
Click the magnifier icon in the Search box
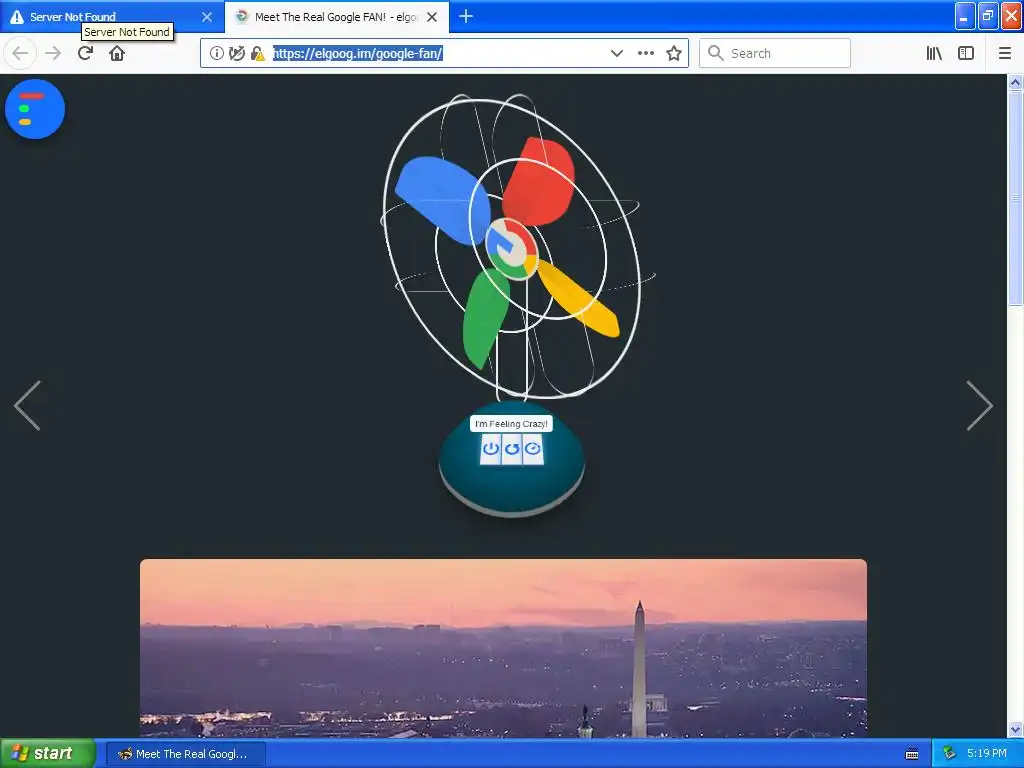click(716, 53)
